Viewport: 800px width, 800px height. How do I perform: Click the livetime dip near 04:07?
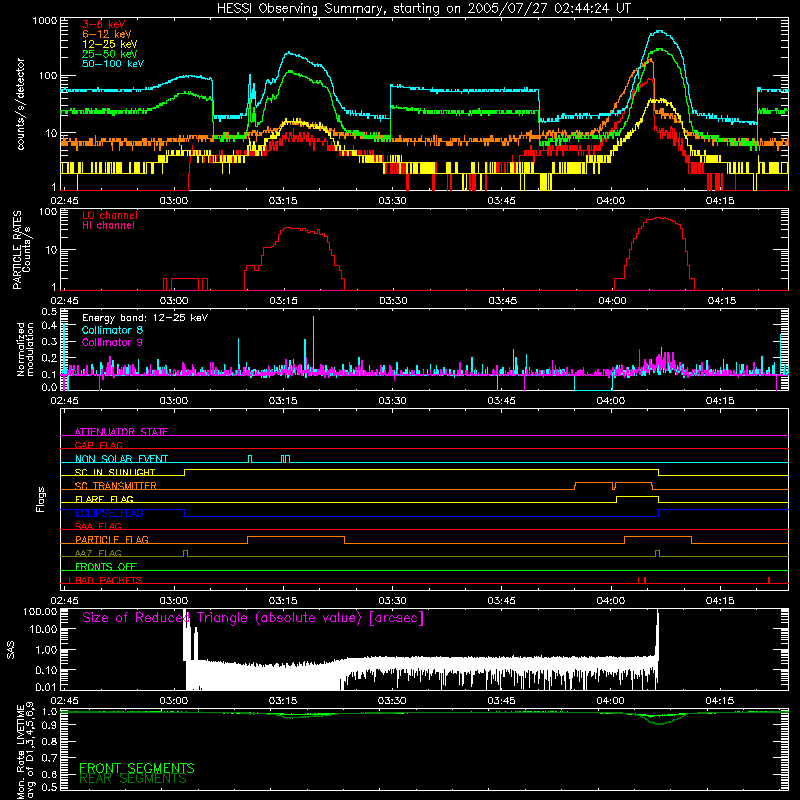tap(660, 721)
